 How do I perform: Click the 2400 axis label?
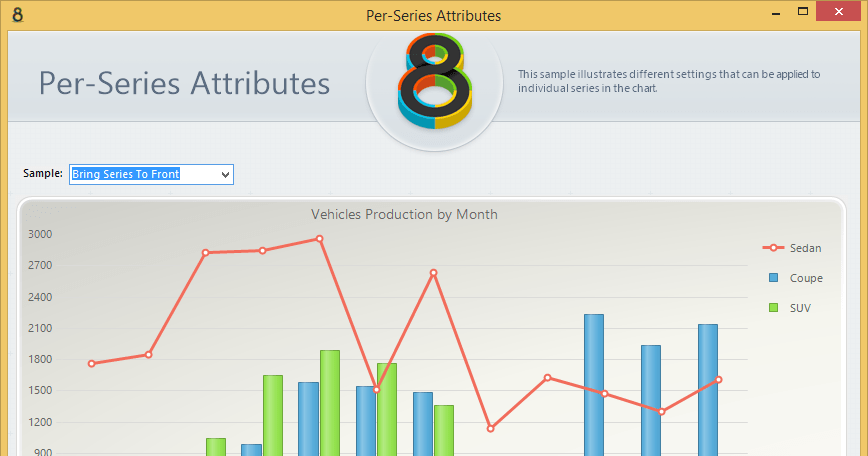(x=40, y=297)
